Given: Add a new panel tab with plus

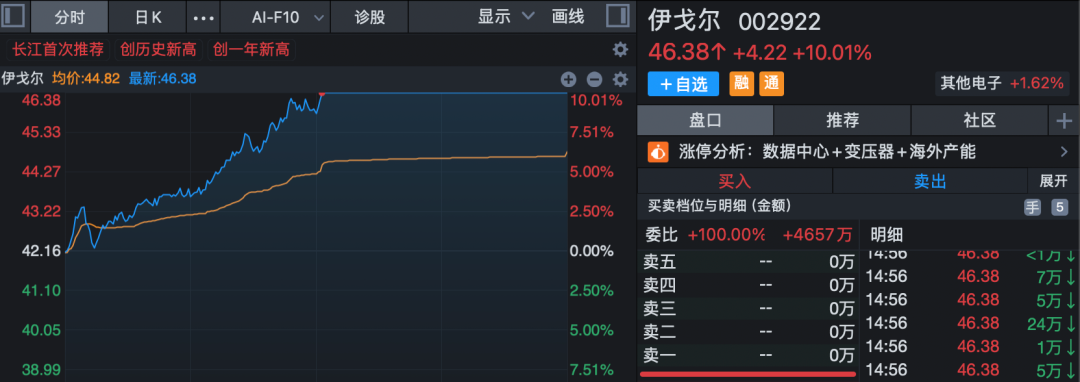Looking at the screenshot, I should click(1063, 121).
